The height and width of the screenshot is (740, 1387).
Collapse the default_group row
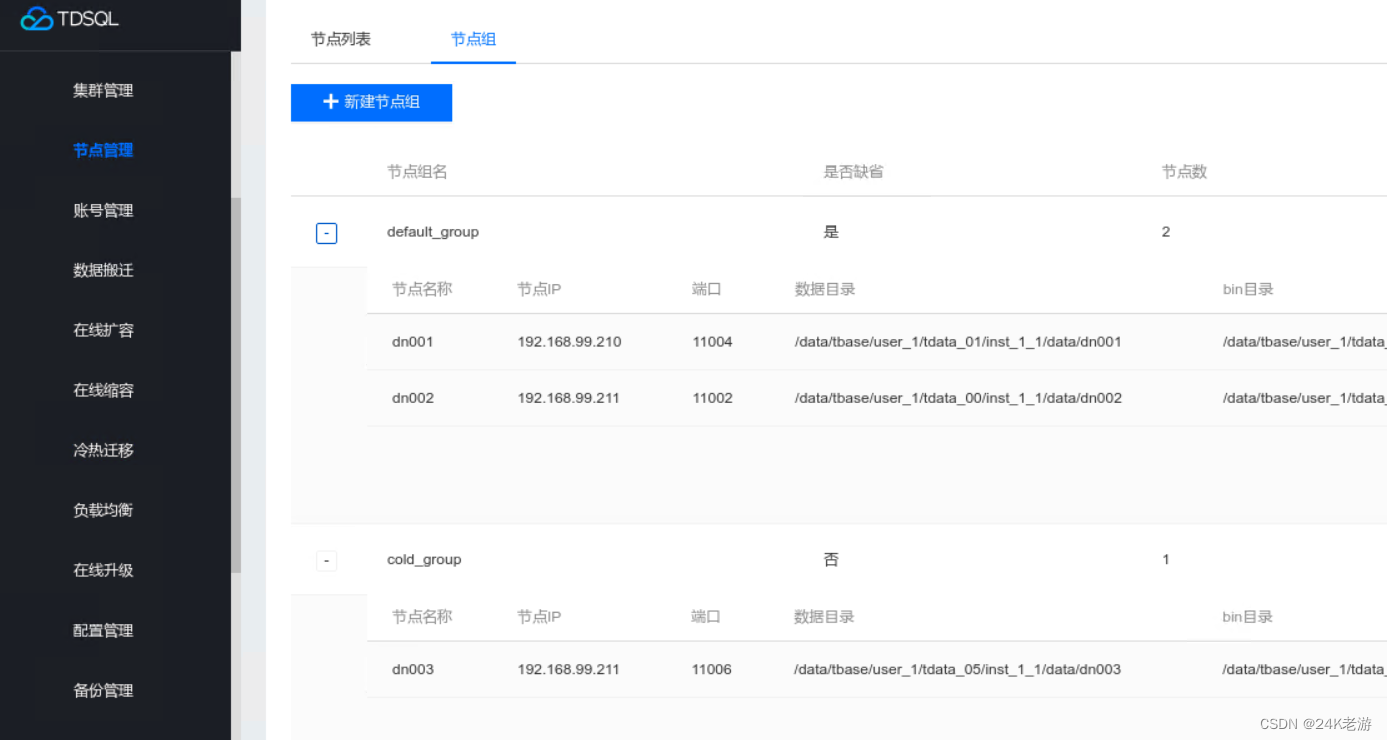[x=326, y=233]
